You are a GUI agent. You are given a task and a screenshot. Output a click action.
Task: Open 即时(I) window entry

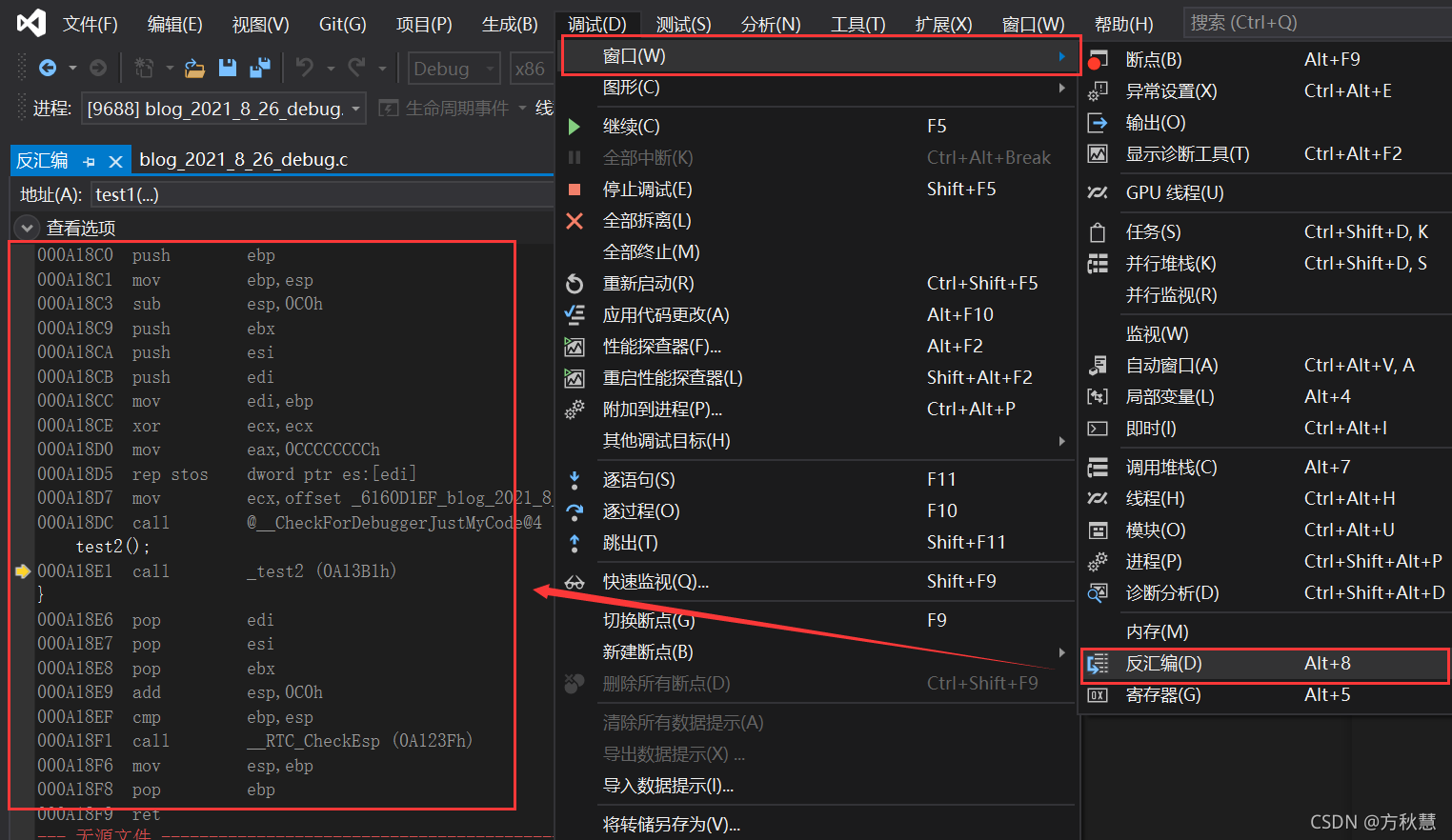point(1266,428)
